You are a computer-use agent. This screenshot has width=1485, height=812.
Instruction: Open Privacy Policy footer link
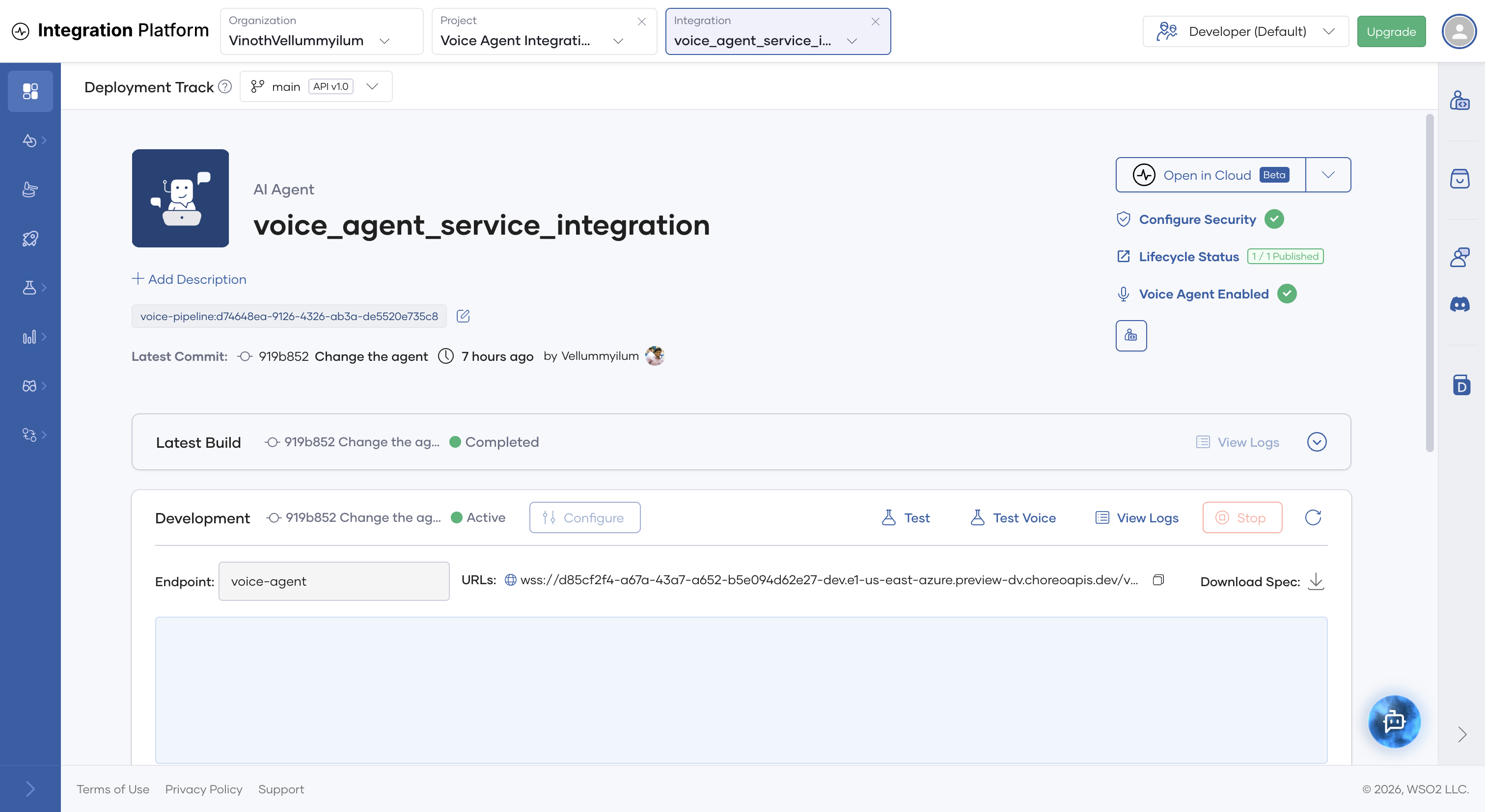tap(203, 789)
